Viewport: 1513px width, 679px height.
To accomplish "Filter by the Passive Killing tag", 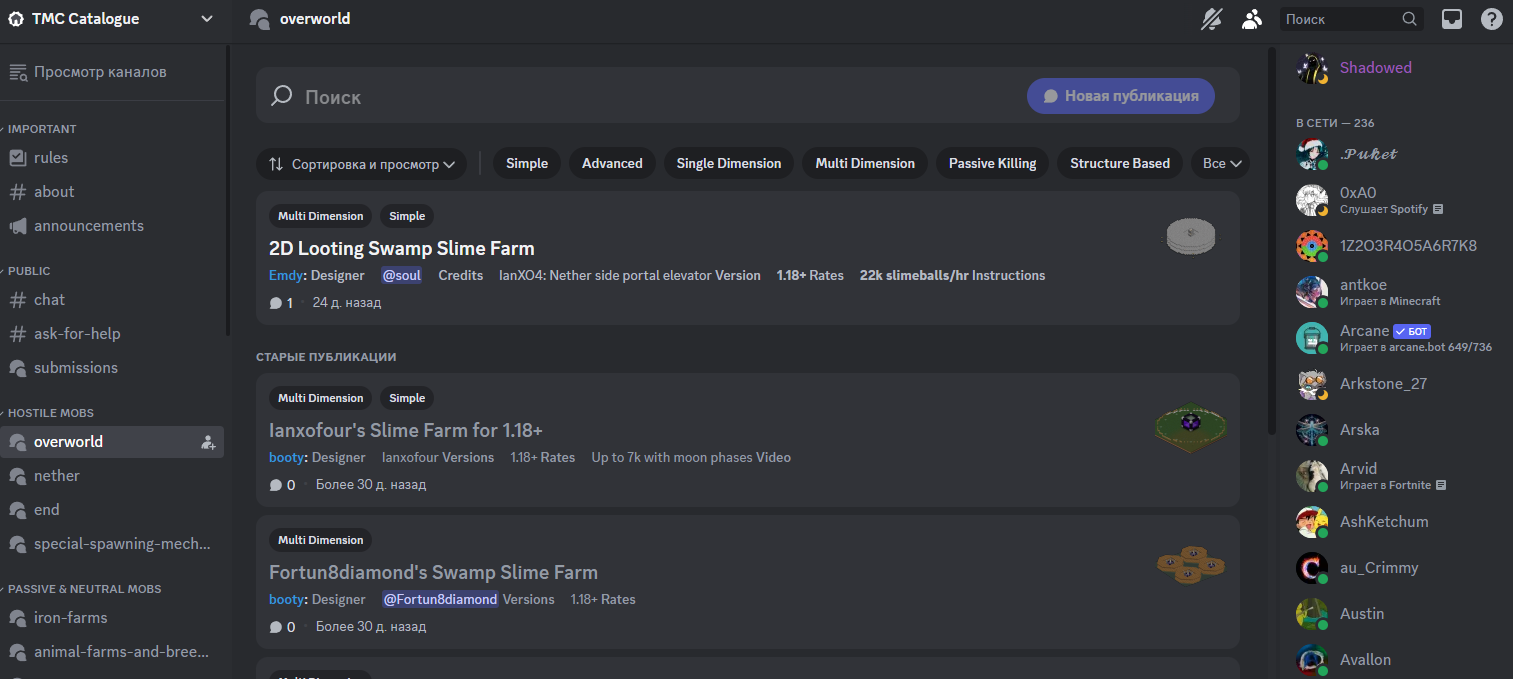I will coord(992,164).
